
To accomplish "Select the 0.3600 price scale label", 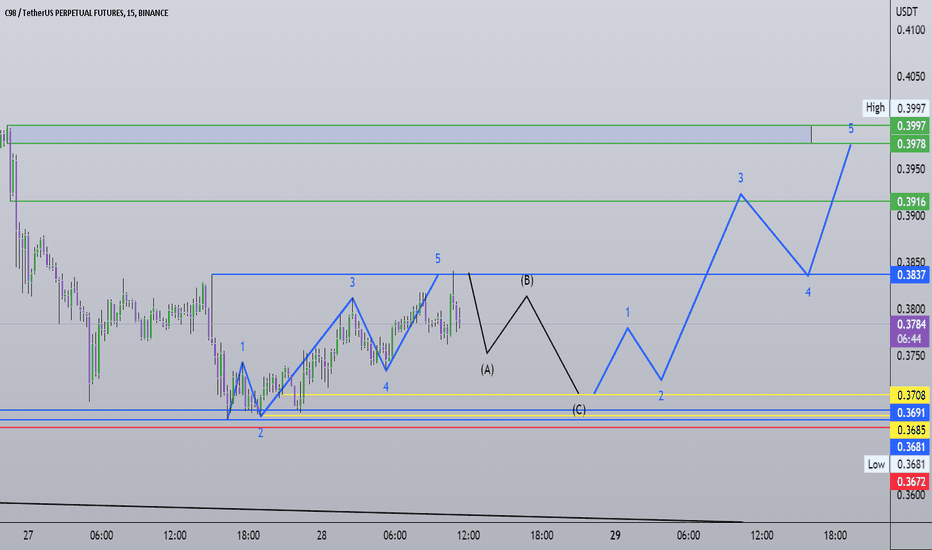I will [911, 495].
